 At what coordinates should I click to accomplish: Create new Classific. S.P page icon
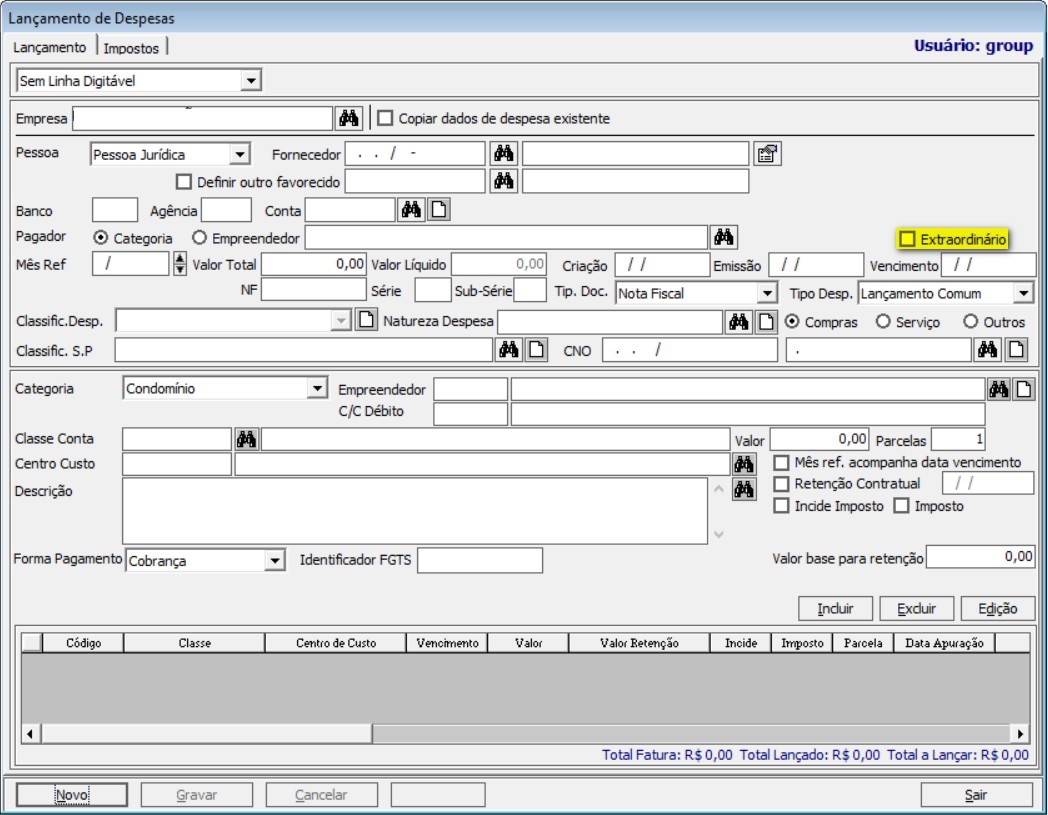(x=536, y=349)
